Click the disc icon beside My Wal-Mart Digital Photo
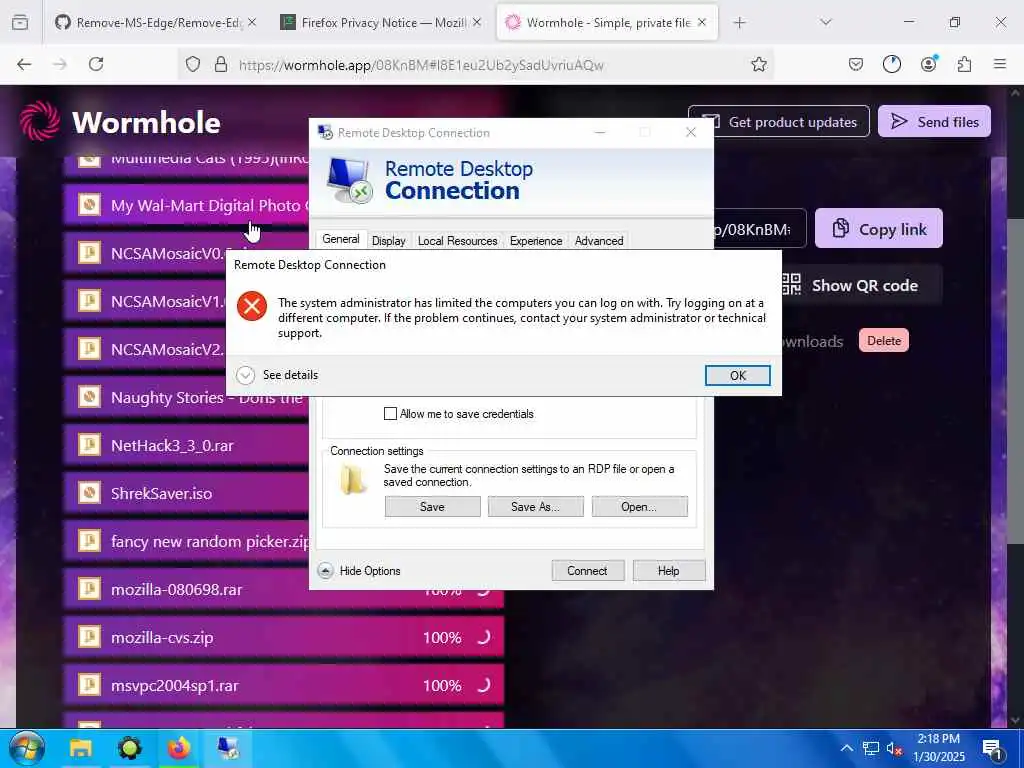 89,205
